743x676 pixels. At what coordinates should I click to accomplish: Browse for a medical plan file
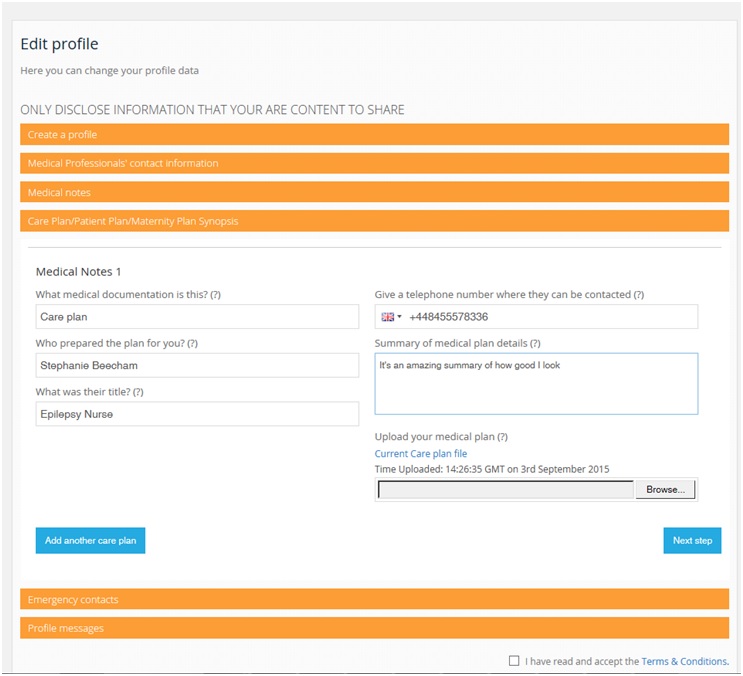[x=665, y=490]
